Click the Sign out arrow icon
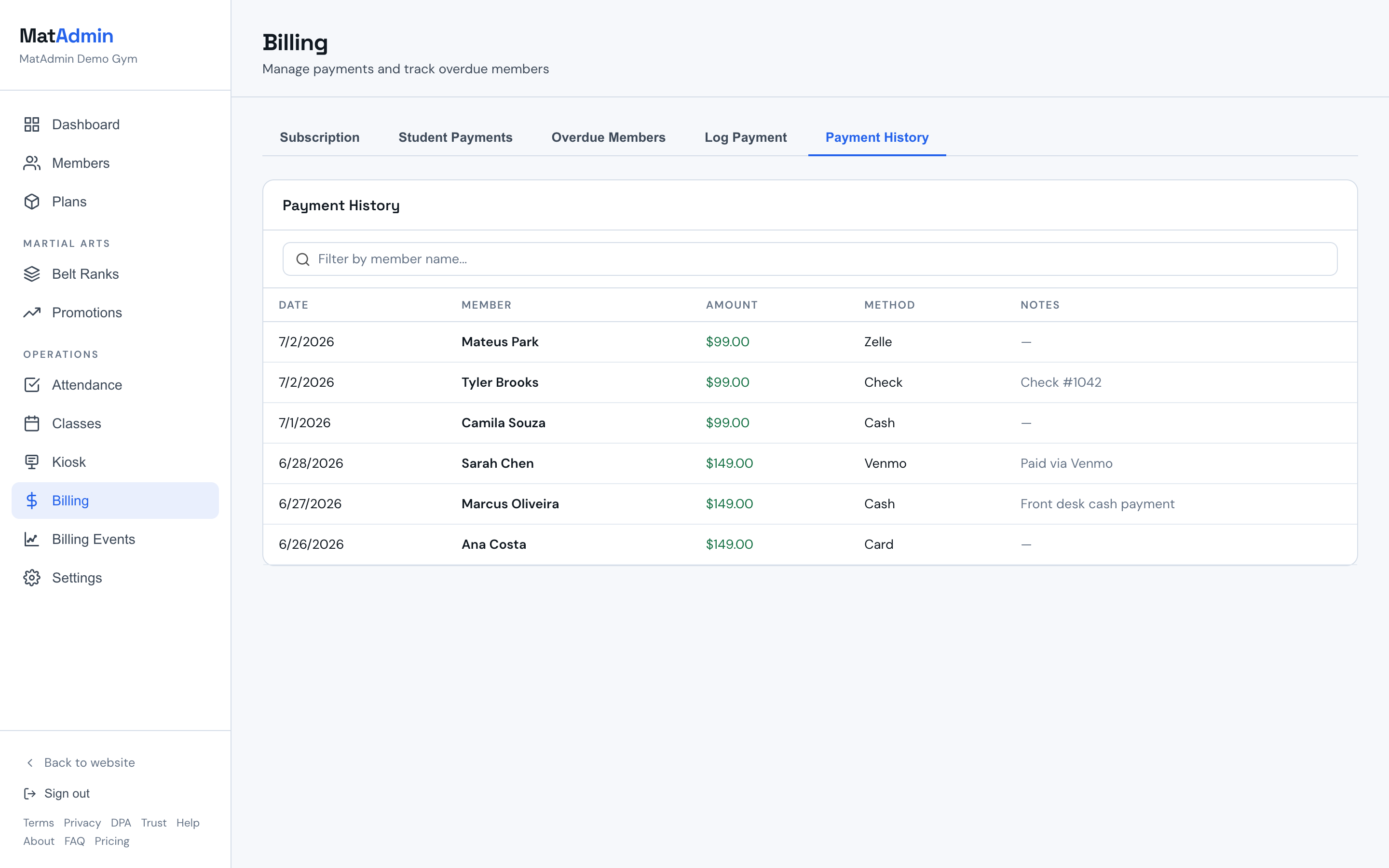 pyautogui.click(x=30, y=793)
